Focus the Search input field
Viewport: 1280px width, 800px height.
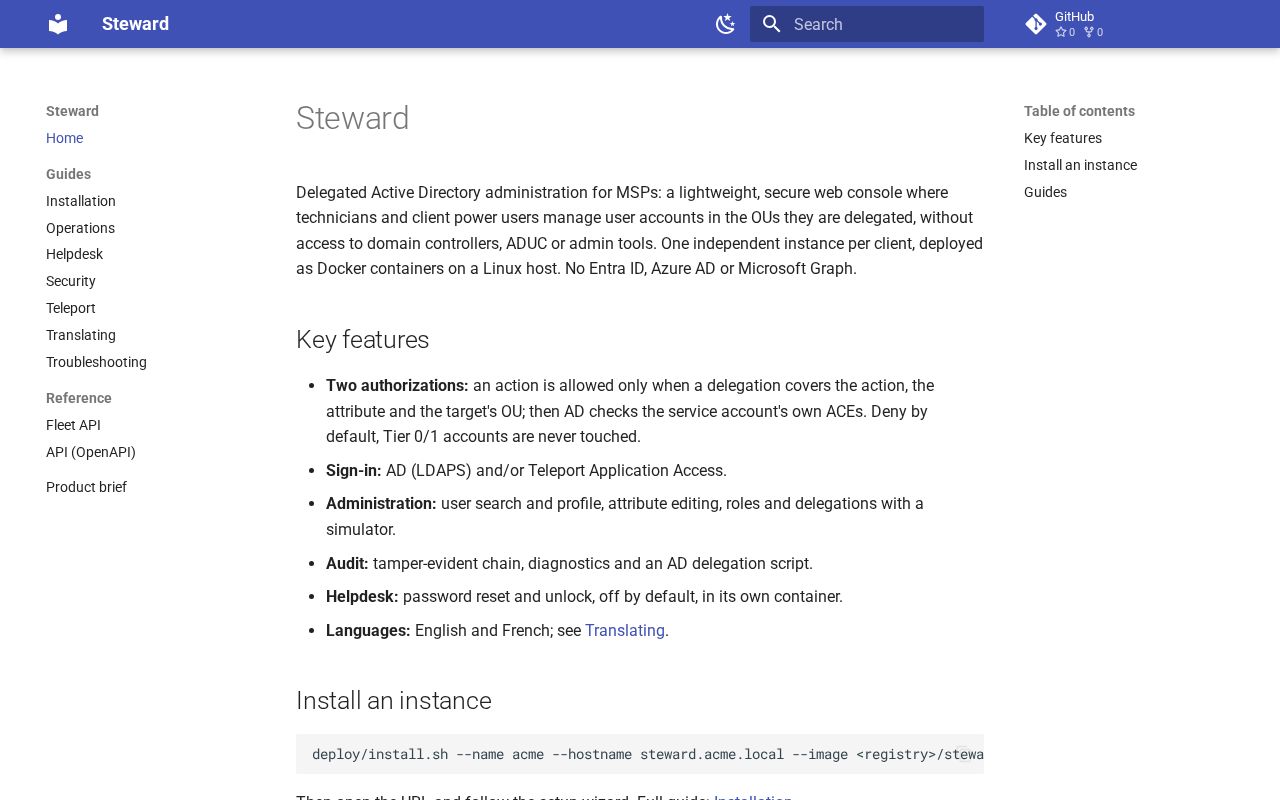pyautogui.click(x=867, y=24)
